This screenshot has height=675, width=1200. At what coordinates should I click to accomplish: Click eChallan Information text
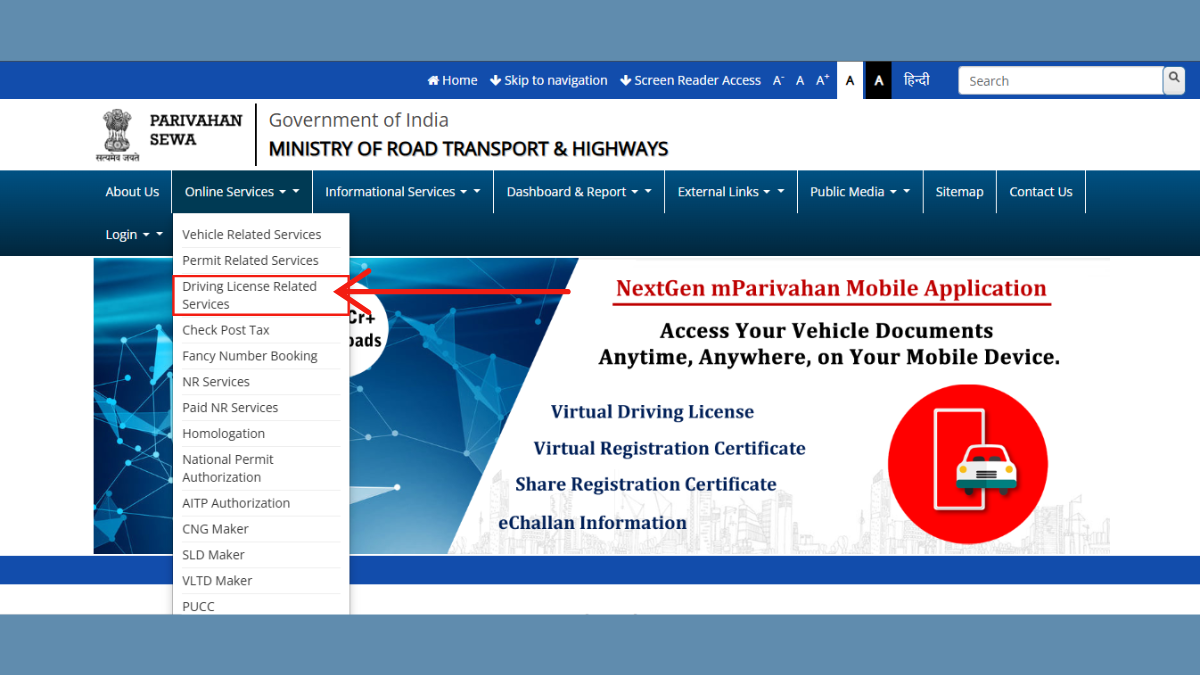click(x=592, y=523)
